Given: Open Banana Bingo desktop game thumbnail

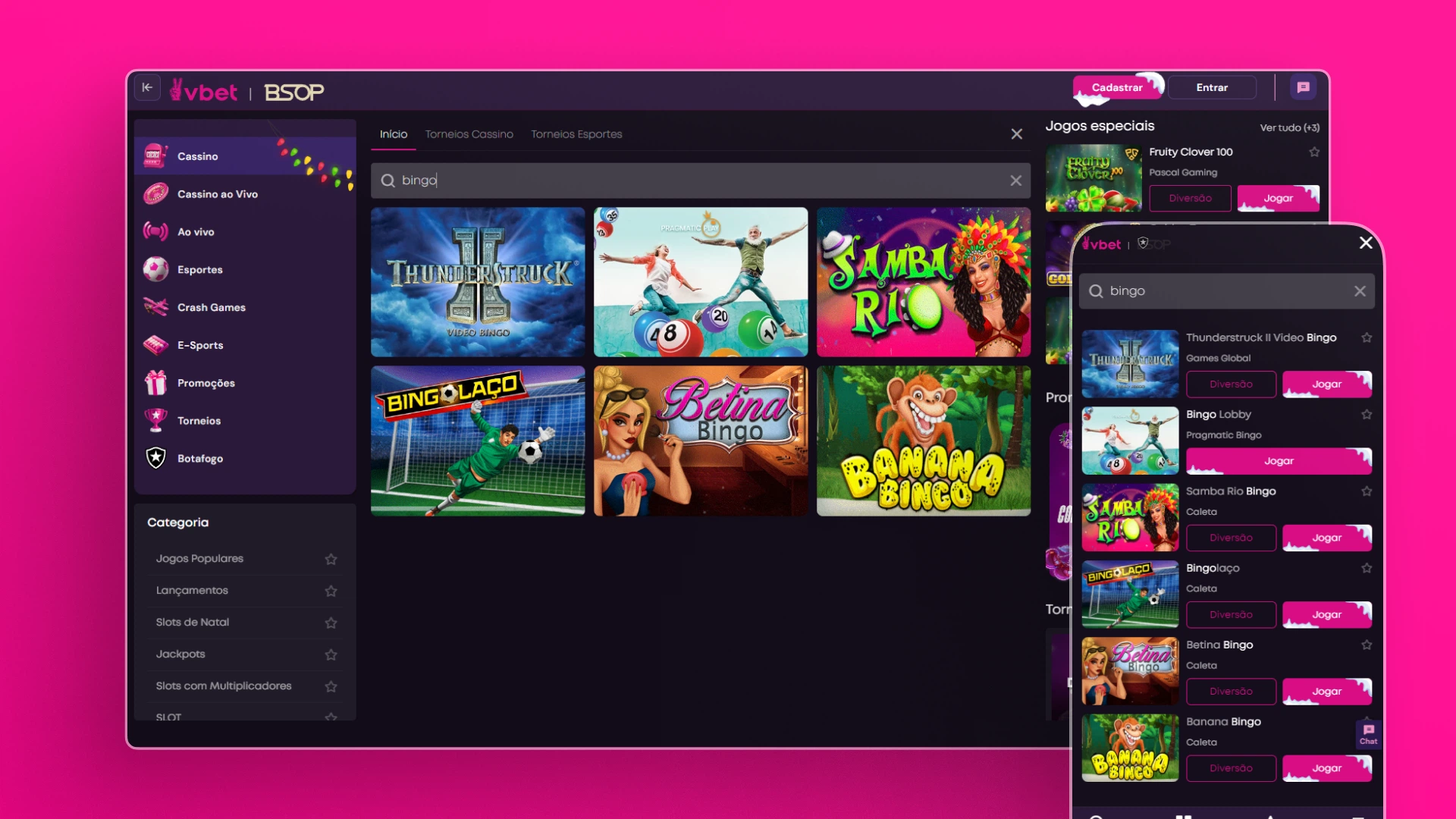Looking at the screenshot, I should coord(924,441).
